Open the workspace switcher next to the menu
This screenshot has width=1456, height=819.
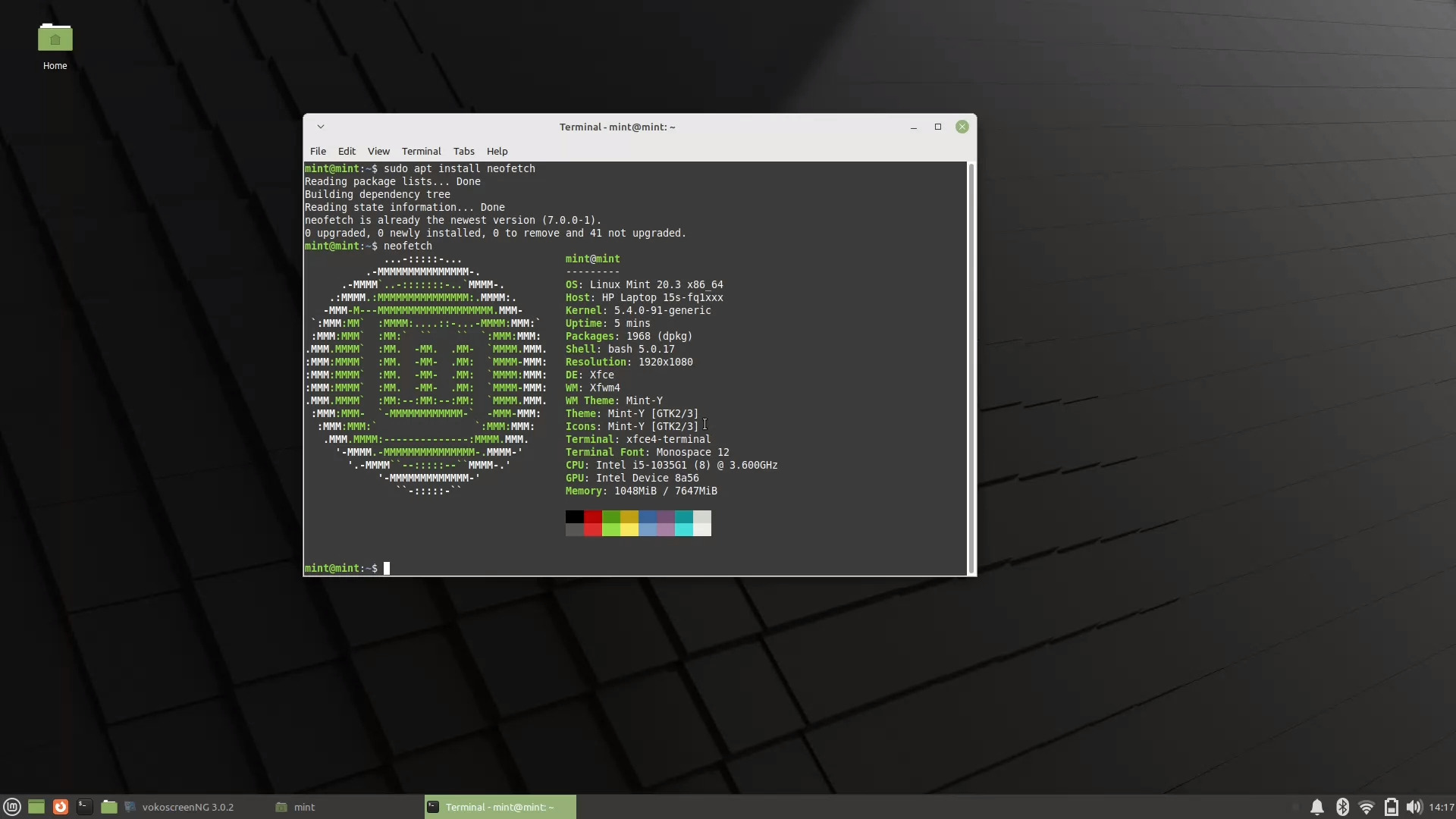coord(36,806)
